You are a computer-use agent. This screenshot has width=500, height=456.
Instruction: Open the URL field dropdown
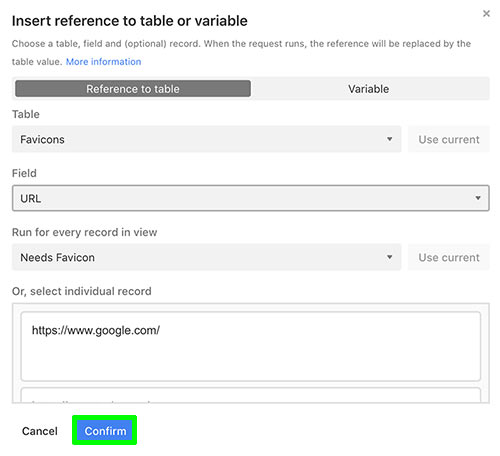[251, 198]
